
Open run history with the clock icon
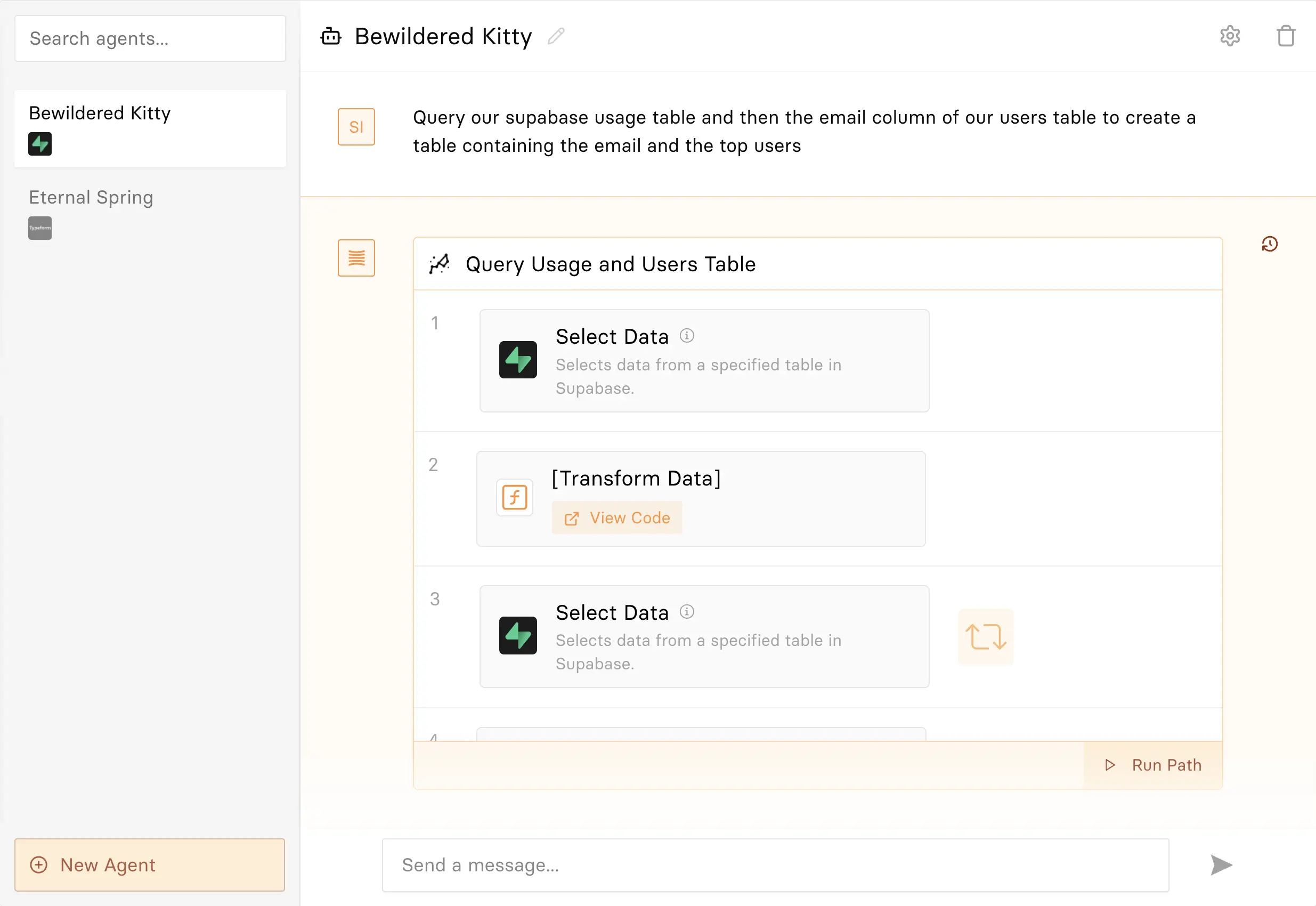(x=1270, y=244)
